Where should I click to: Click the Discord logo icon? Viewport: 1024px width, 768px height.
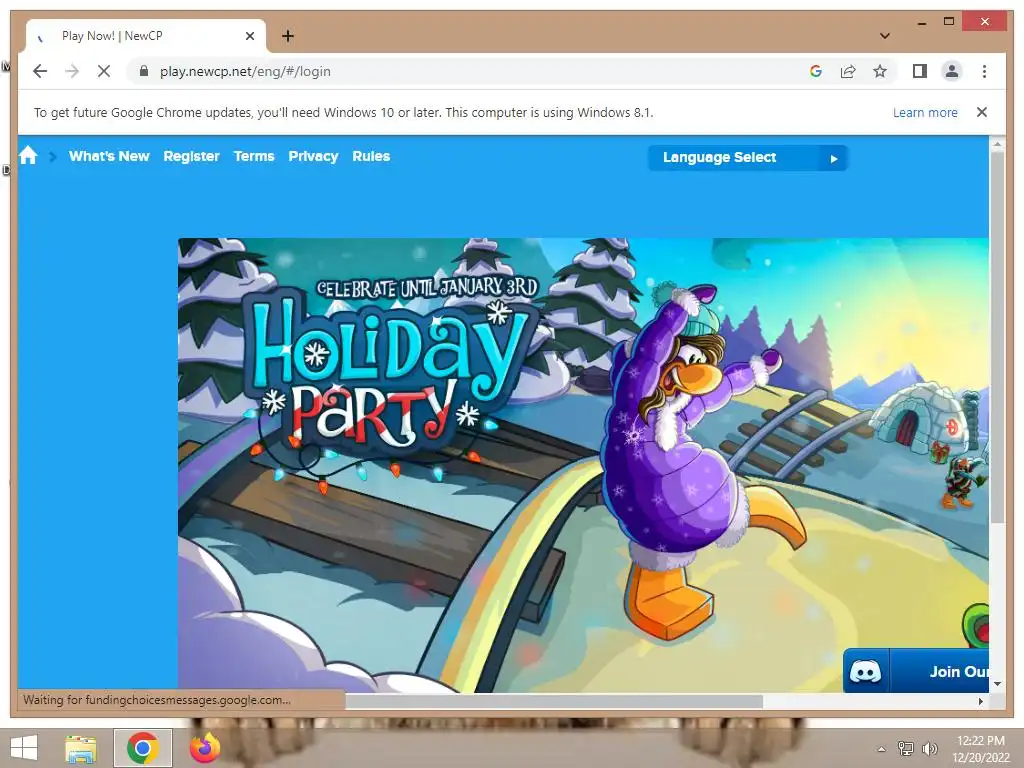tap(865, 671)
